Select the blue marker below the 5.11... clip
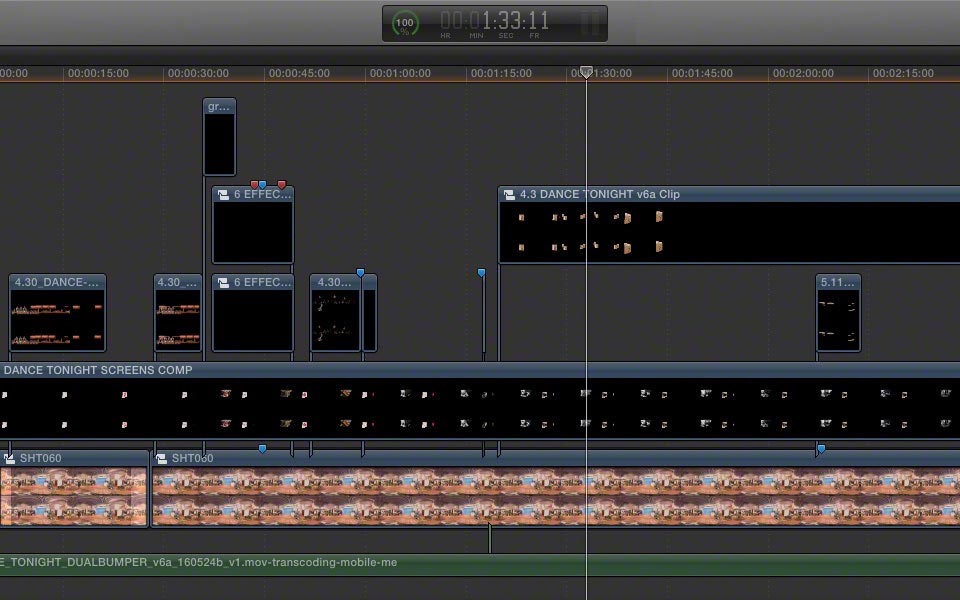Viewport: 960px width, 600px height. (x=822, y=449)
